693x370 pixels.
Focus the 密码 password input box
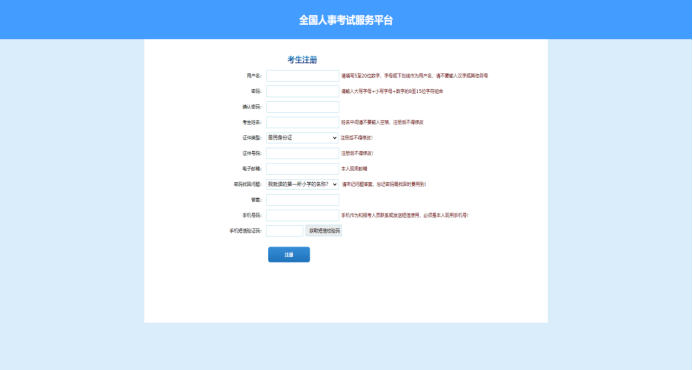302,91
